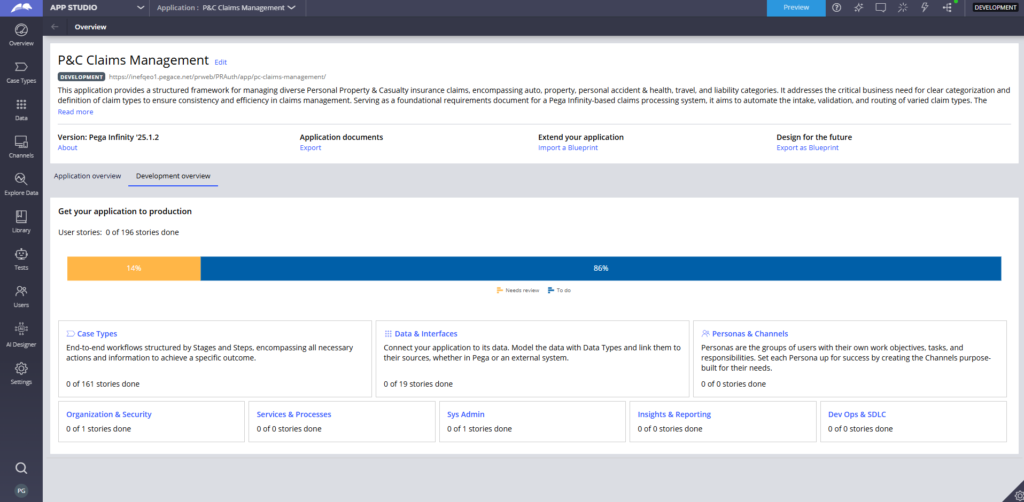Click the blue 86% progress segment
1024x502 pixels.
(601, 268)
